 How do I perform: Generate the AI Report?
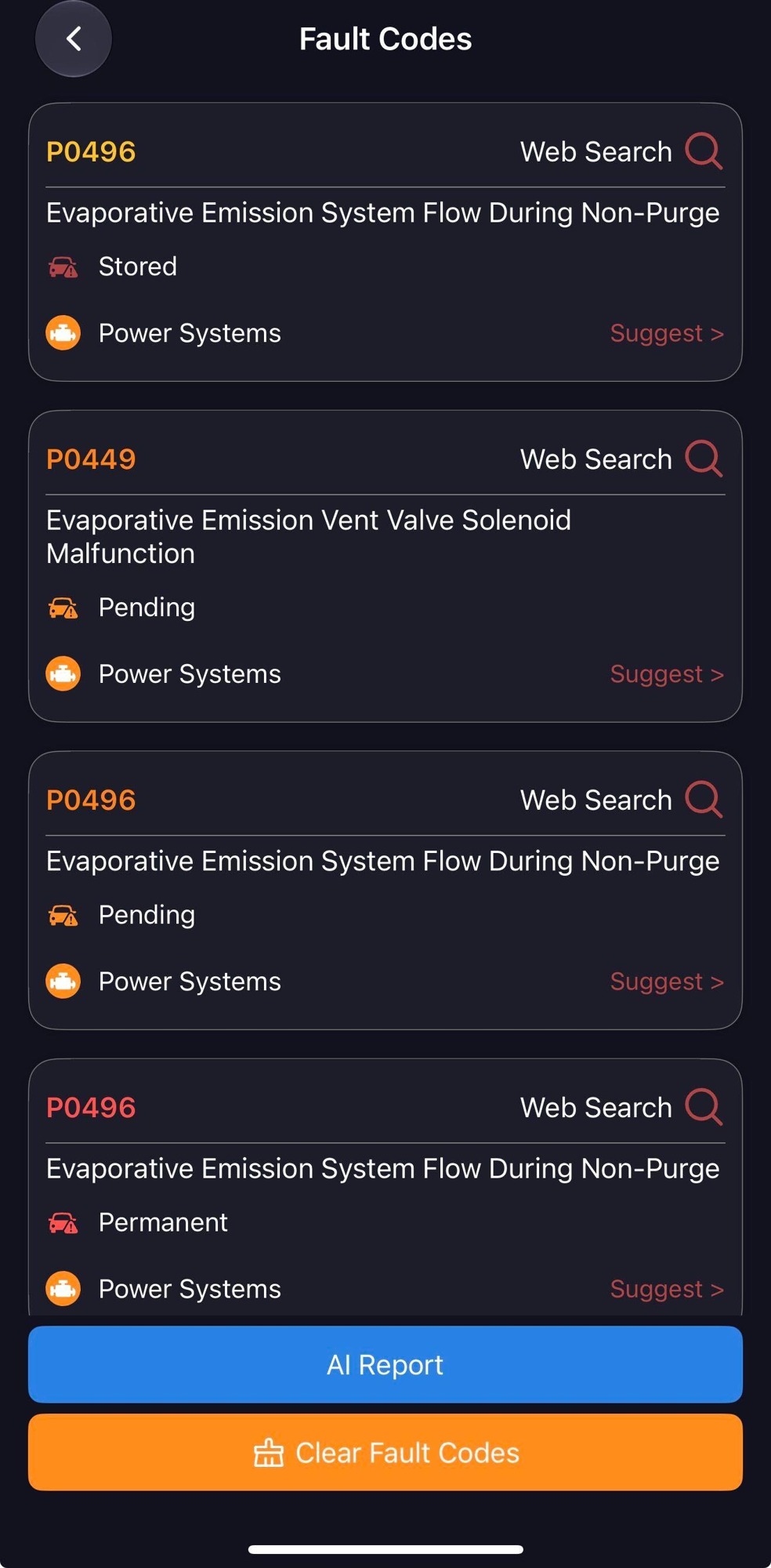point(385,1364)
